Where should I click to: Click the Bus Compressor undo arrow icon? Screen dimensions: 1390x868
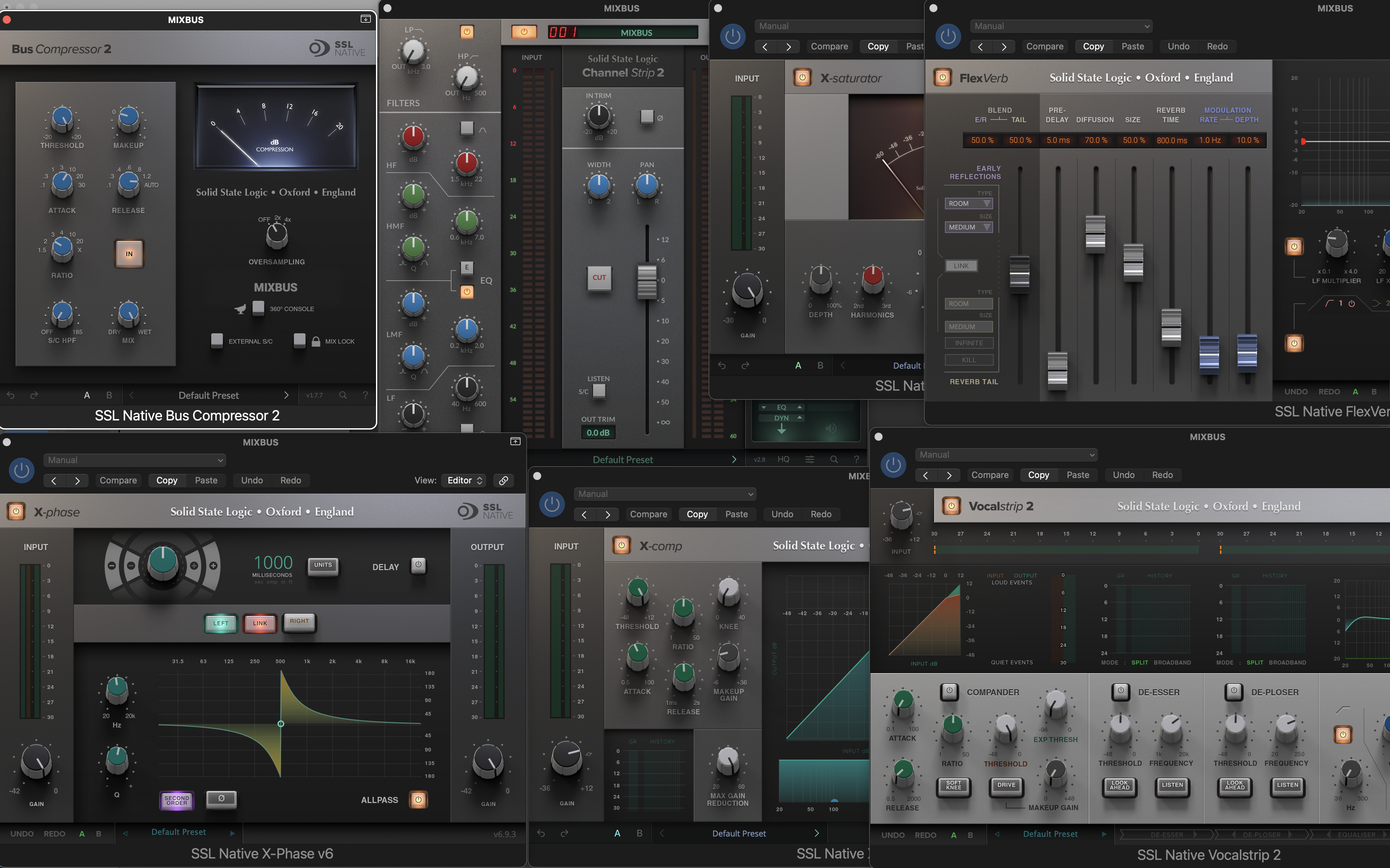pos(10,395)
